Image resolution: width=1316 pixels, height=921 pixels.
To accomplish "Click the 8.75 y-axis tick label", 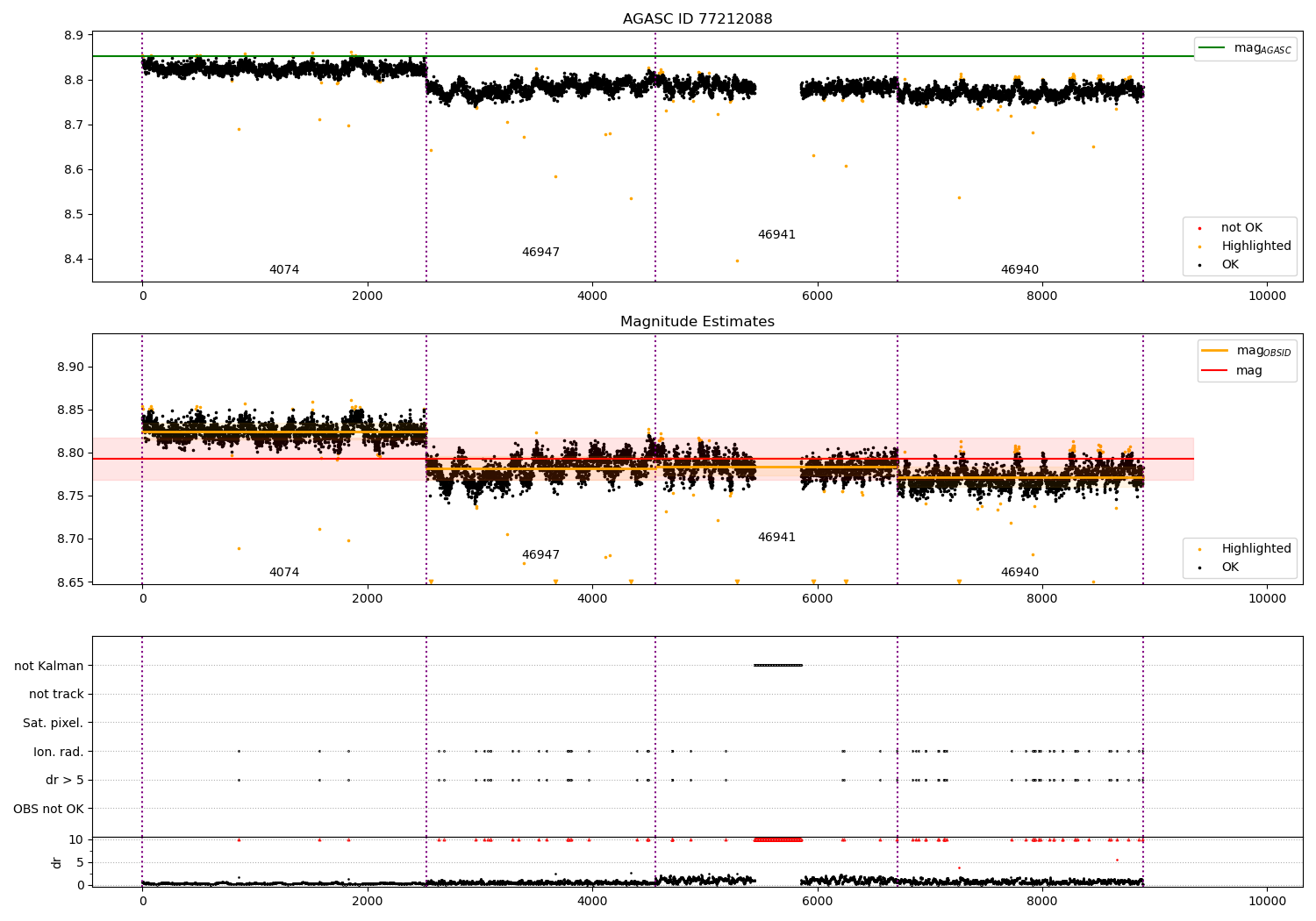I will pos(70,496).
